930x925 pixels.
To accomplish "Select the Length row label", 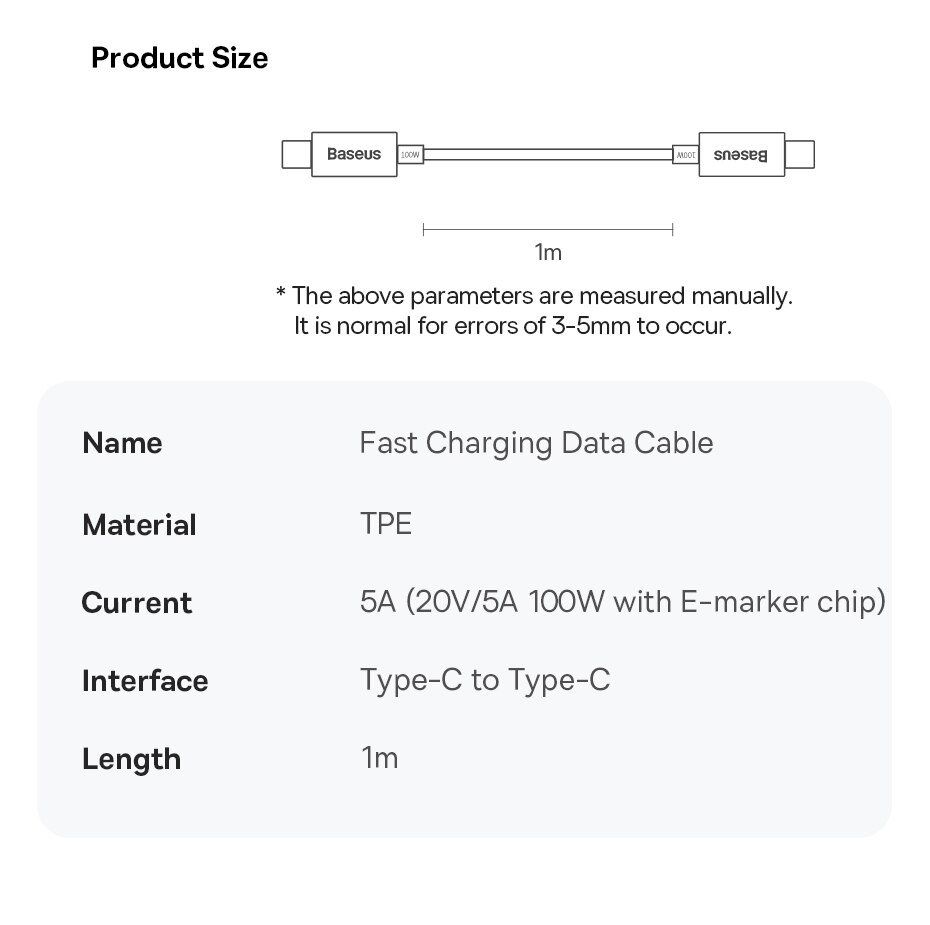I will [131, 759].
